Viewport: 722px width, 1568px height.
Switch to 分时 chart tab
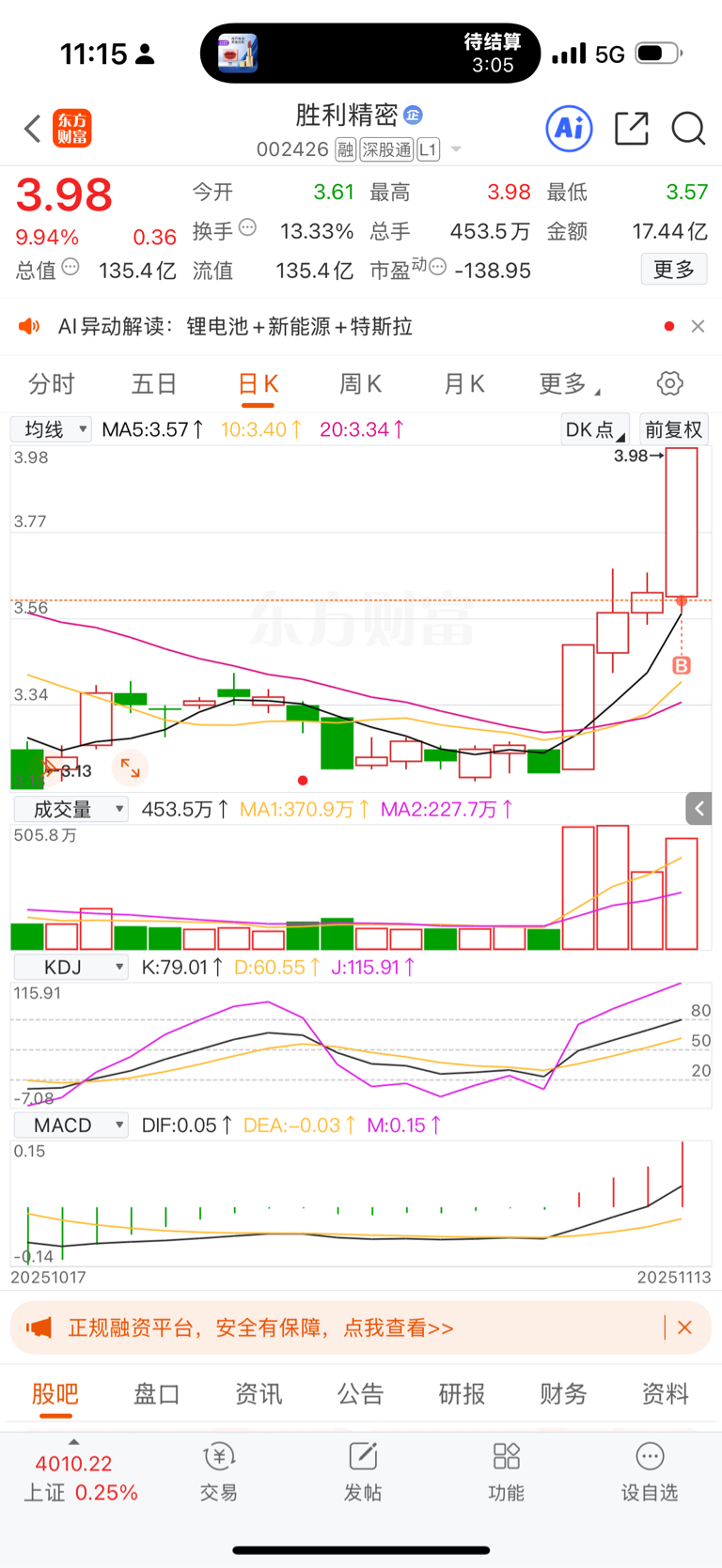coord(52,384)
